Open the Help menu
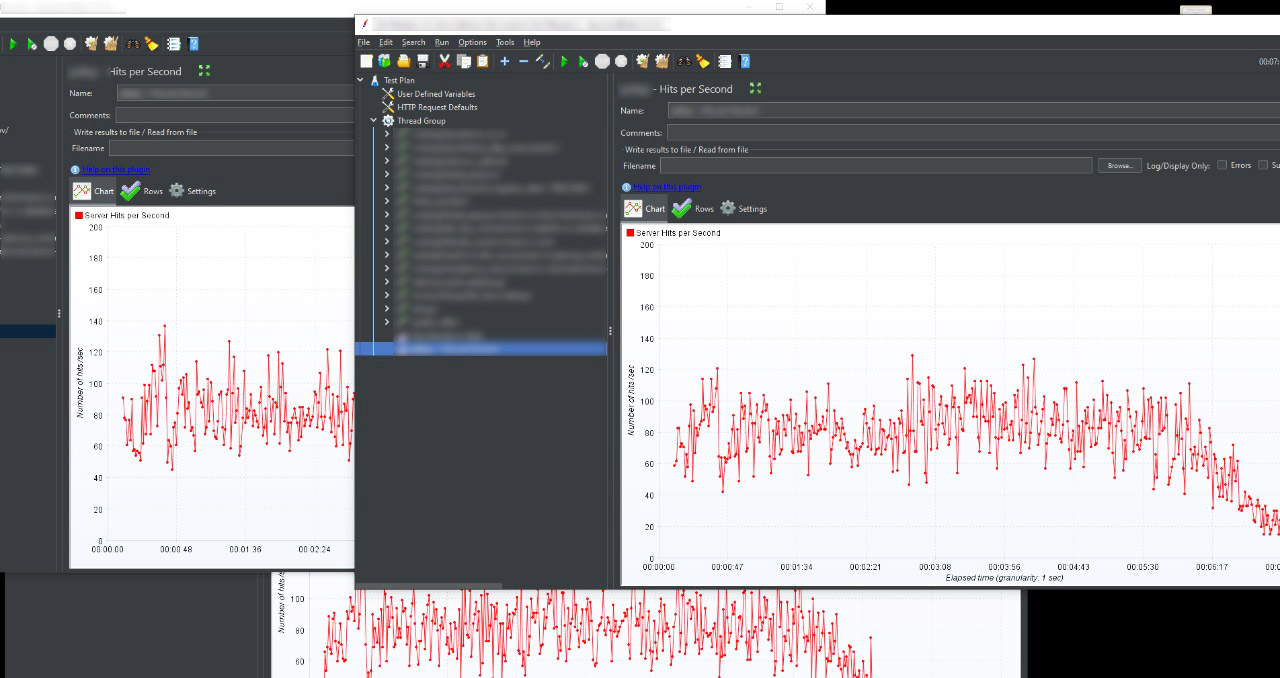 532,42
